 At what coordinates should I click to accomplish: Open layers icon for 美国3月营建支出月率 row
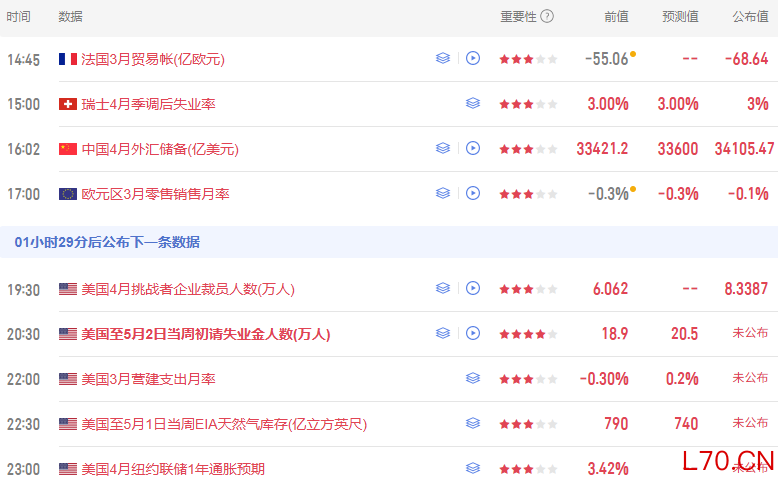pos(473,378)
